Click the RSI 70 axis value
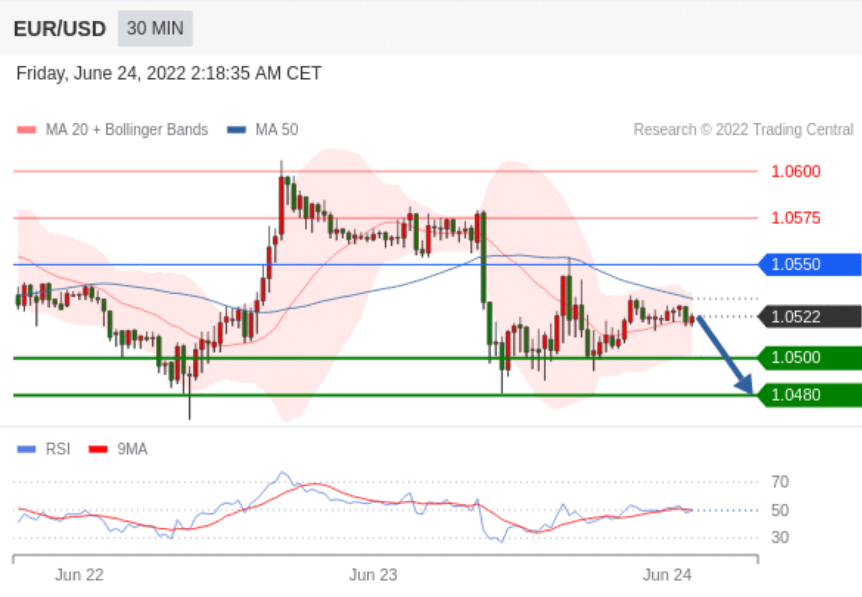This screenshot has height=597, width=862. [780, 482]
